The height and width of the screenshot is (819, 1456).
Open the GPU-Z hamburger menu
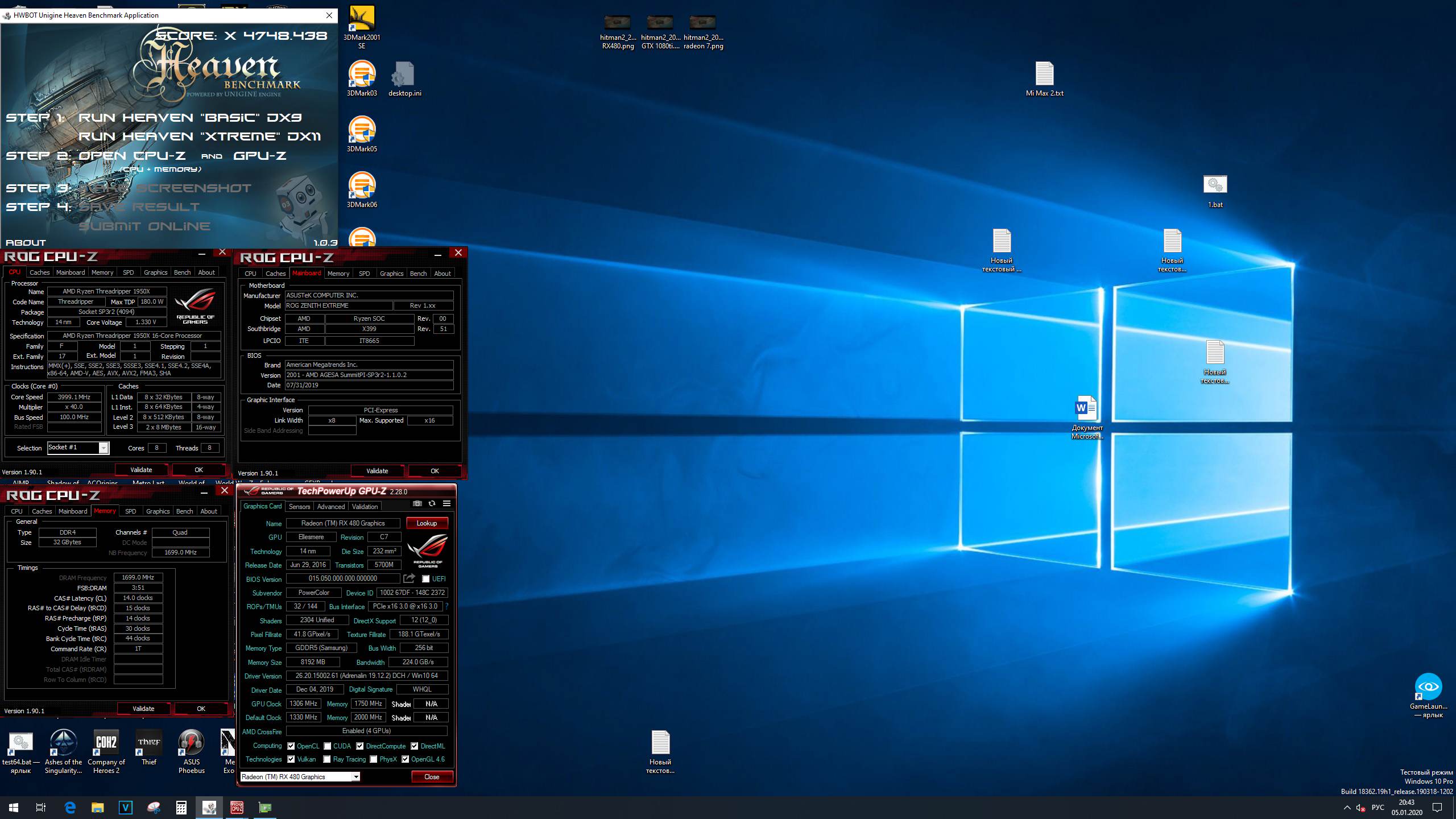447,503
